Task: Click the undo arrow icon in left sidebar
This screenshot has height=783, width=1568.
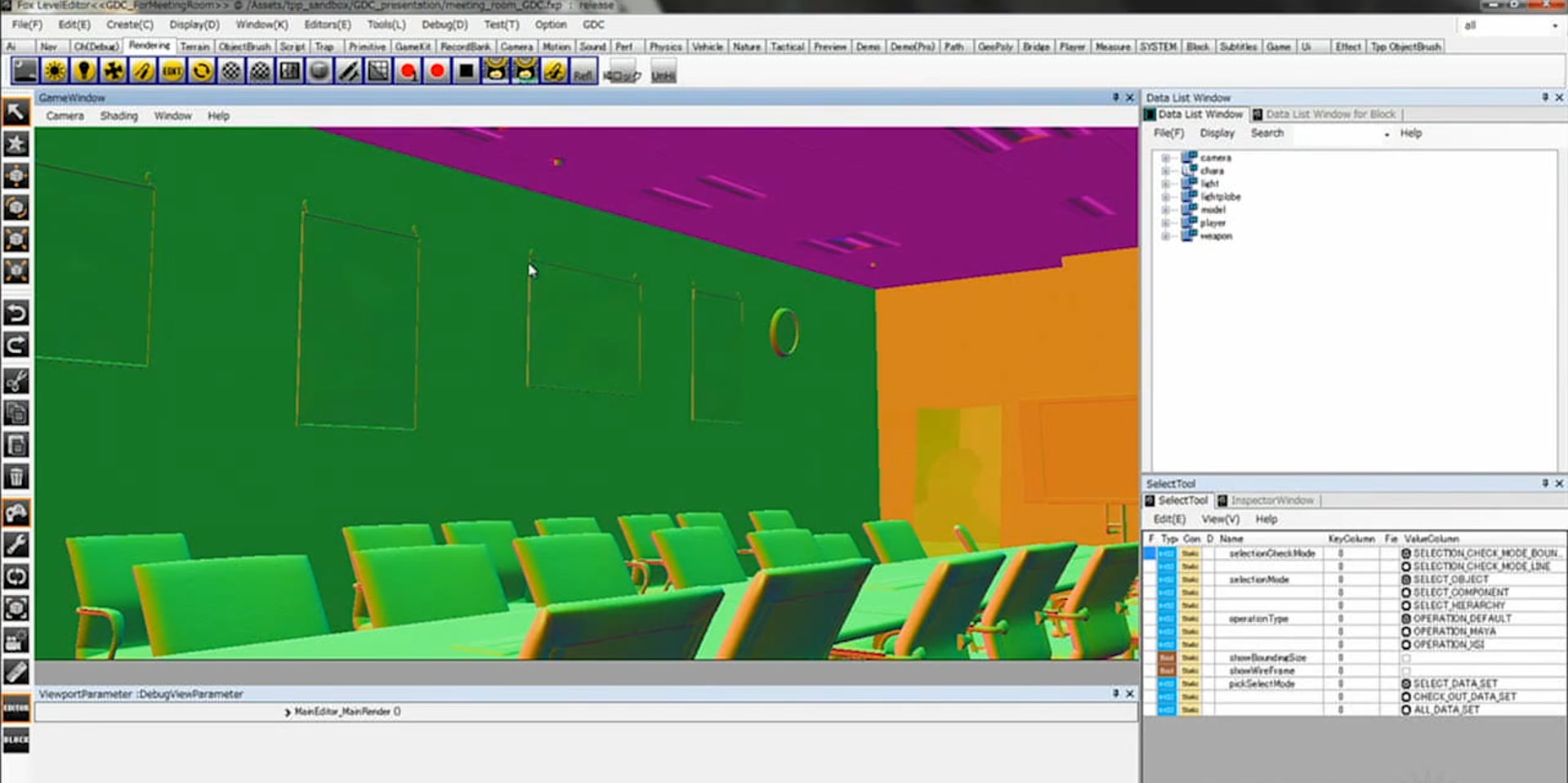Action: coord(16,313)
